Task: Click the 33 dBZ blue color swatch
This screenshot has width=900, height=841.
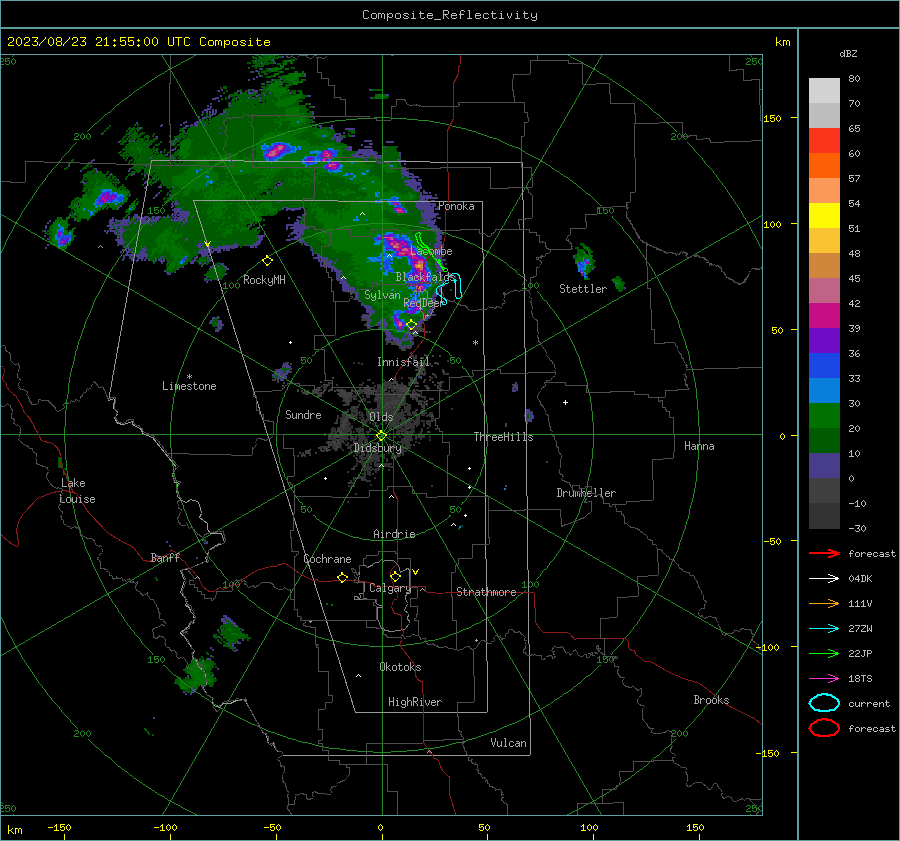Action: click(x=824, y=390)
